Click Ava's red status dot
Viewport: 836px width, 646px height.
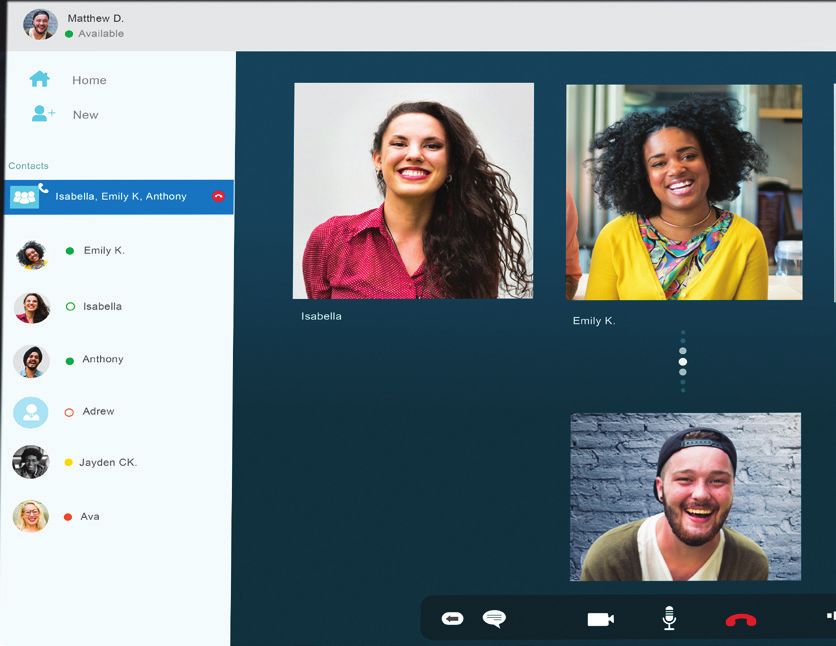pos(68,516)
